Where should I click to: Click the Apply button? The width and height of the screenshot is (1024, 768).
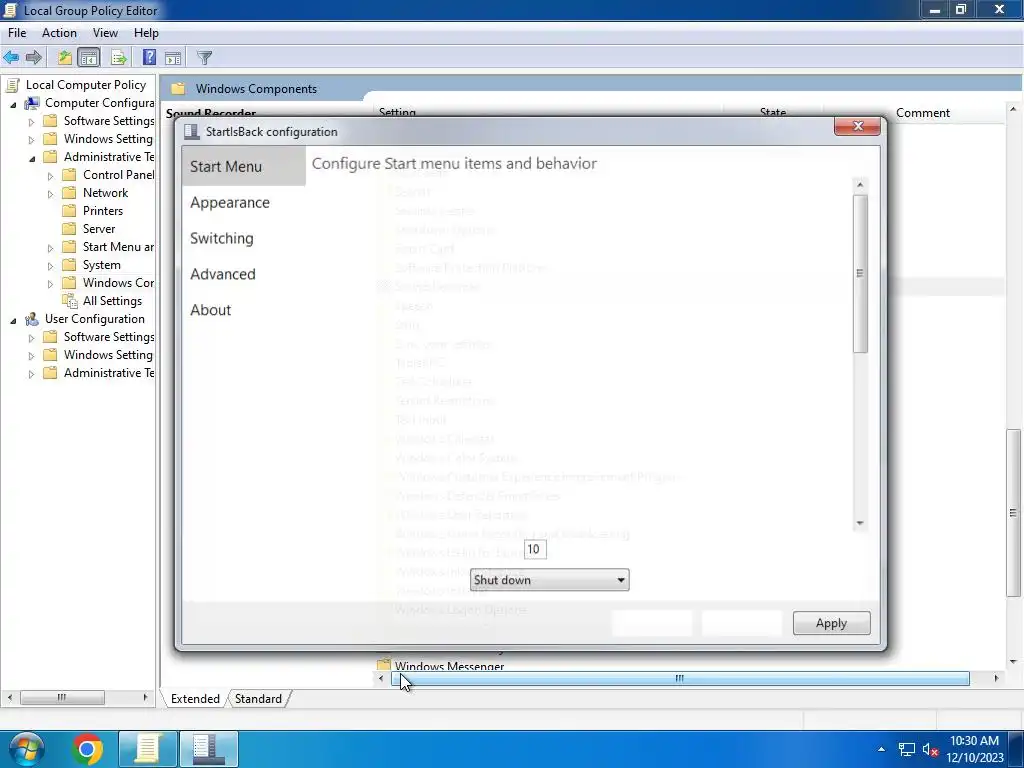(831, 623)
